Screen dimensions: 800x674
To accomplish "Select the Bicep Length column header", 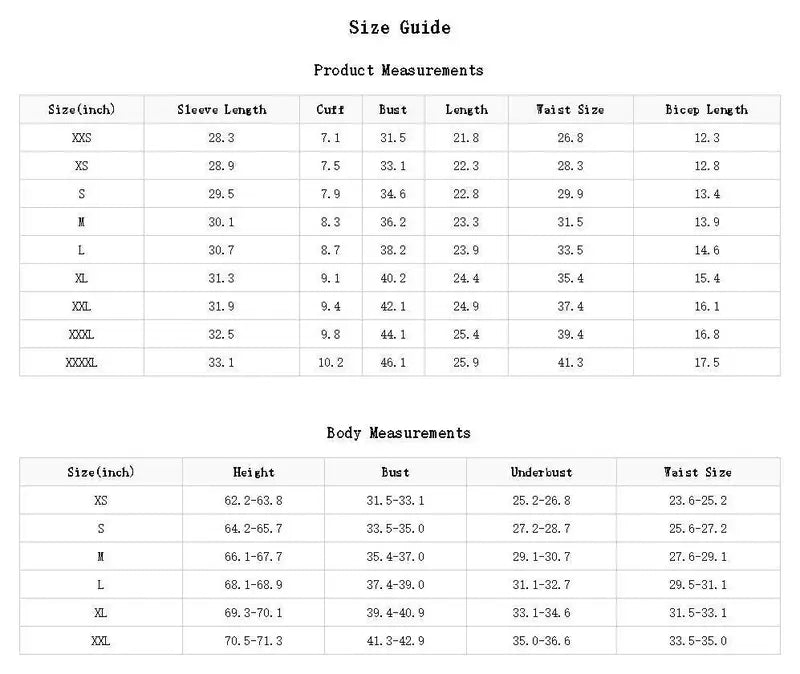I will click(707, 110).
